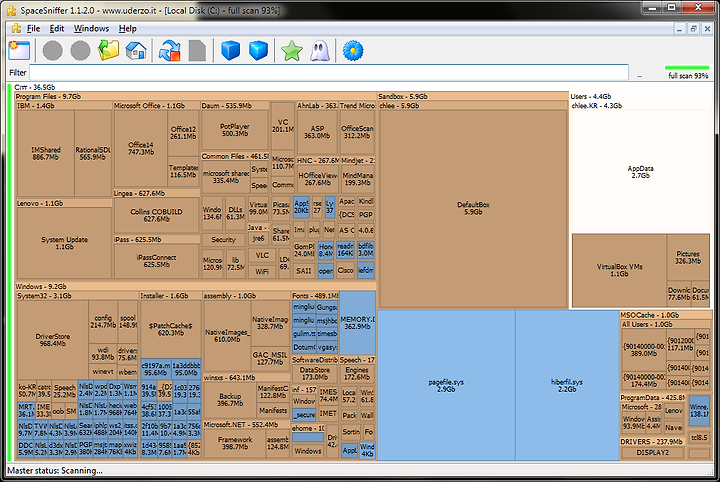Screen dimensions: 720x482
Task: Click the Perform new master scan icon
Action: point(169,50)
